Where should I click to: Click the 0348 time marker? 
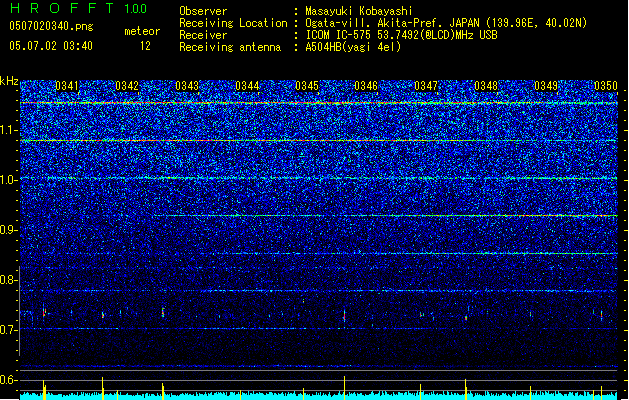pos(486,86)
